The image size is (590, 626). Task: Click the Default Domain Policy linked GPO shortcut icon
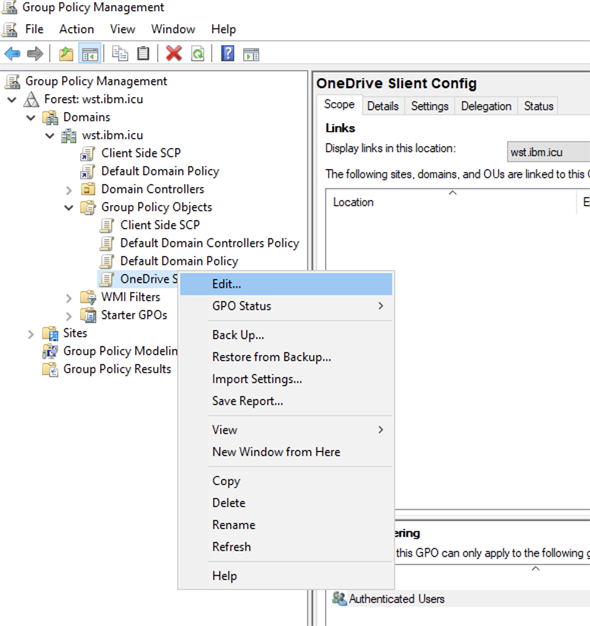(88, 171)
